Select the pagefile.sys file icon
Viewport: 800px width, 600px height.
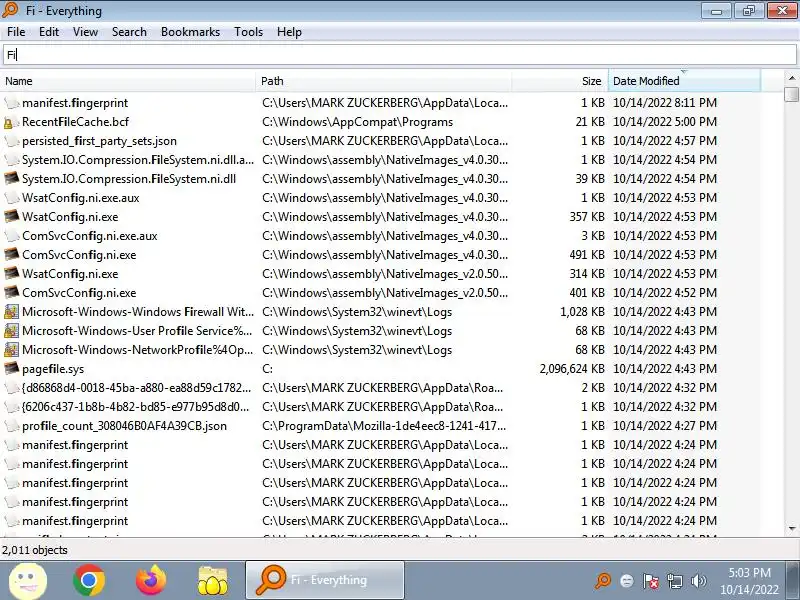click(x=11, y=368)
